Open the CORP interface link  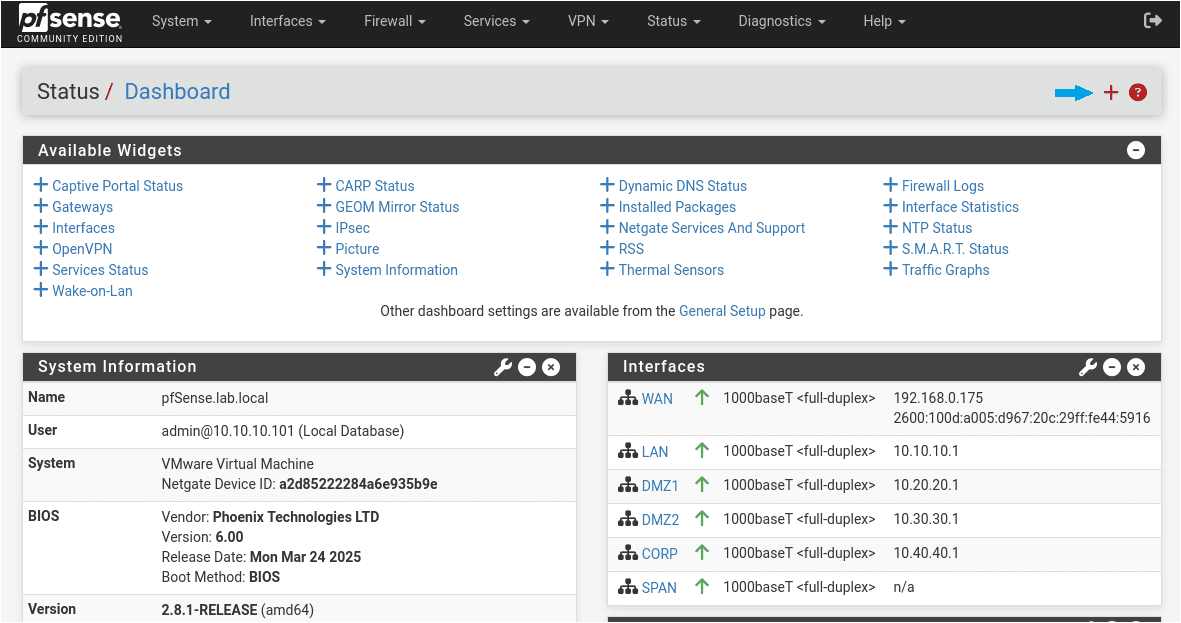(659, 554)
